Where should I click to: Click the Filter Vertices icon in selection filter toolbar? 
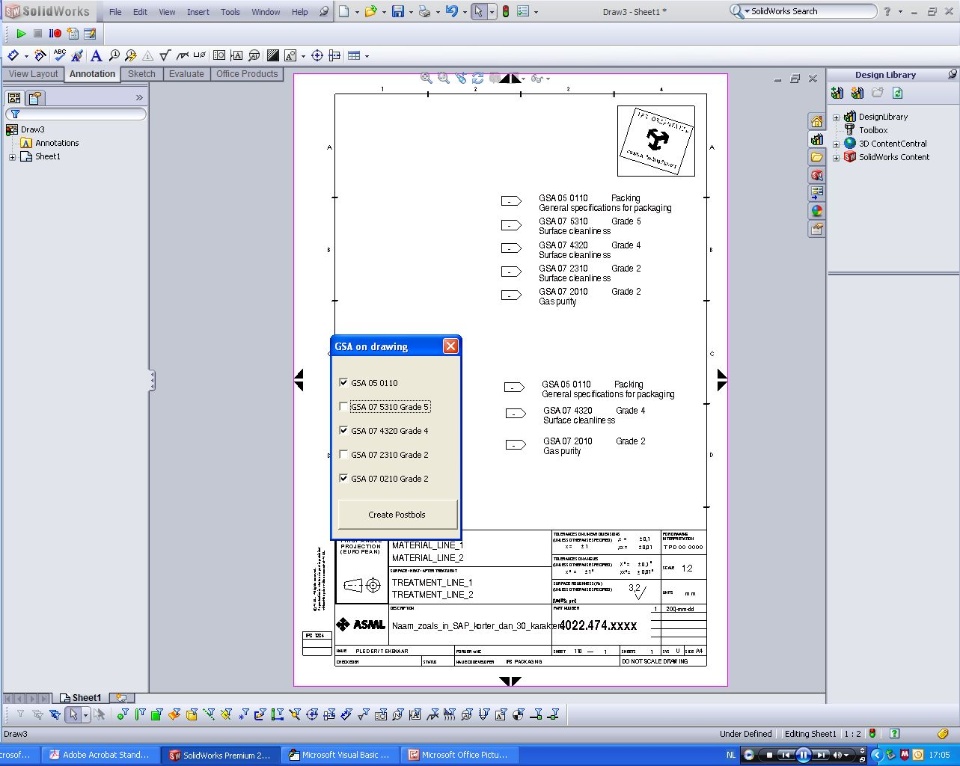pos(122,714)
